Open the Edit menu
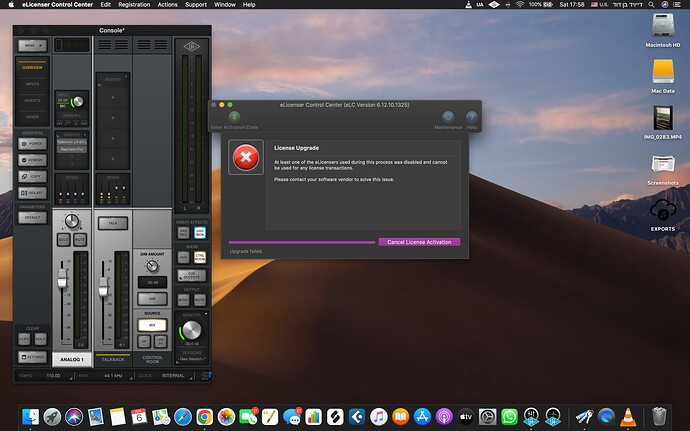 [106, 4]
